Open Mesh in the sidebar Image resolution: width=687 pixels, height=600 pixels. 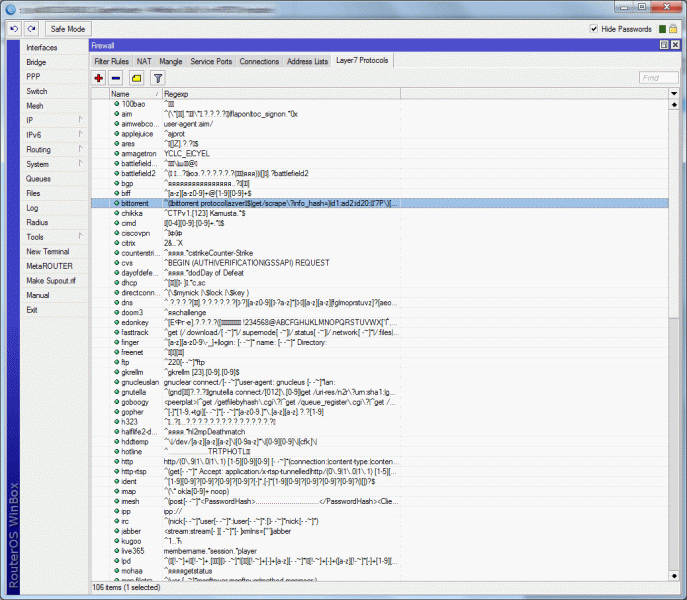coord(35,106)
